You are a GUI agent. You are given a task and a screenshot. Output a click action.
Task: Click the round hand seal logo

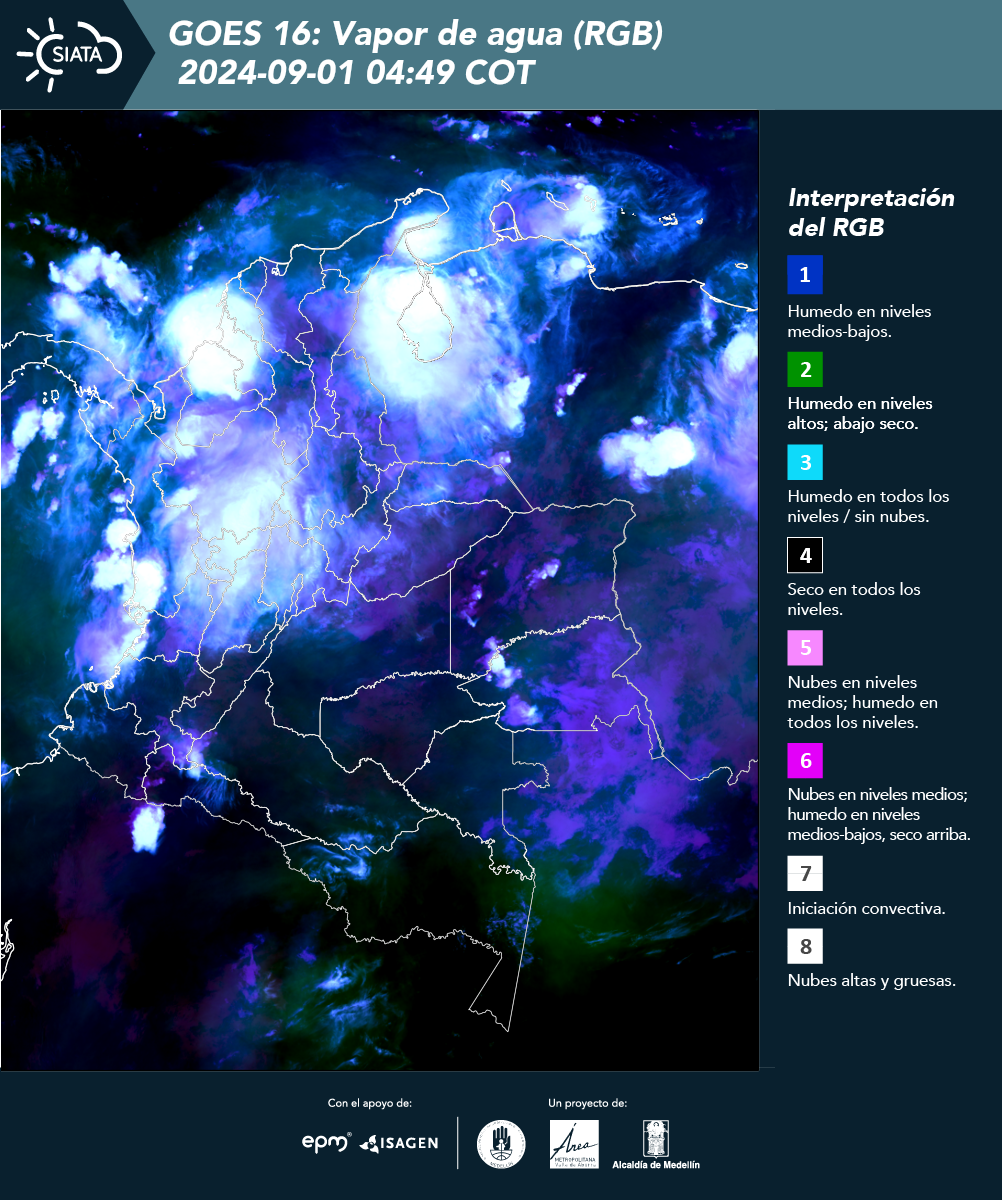501,1144
